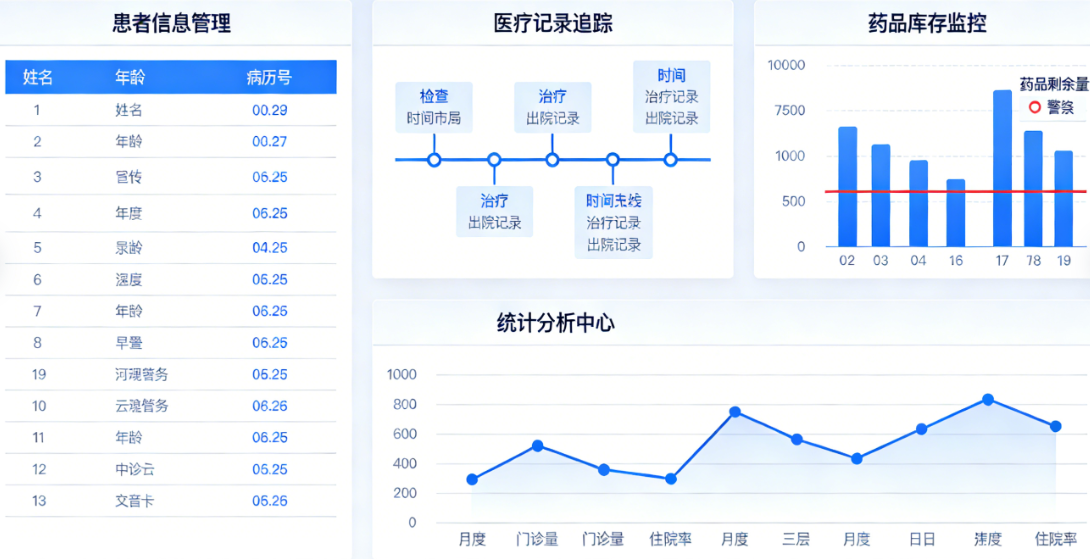
Task: Click the highest point on line chart
Action: point(987,399)
